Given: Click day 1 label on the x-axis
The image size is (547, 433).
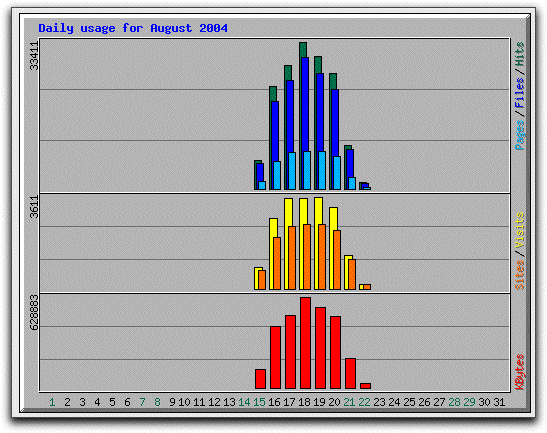Looking at the screenshot, I should [52, 402].
